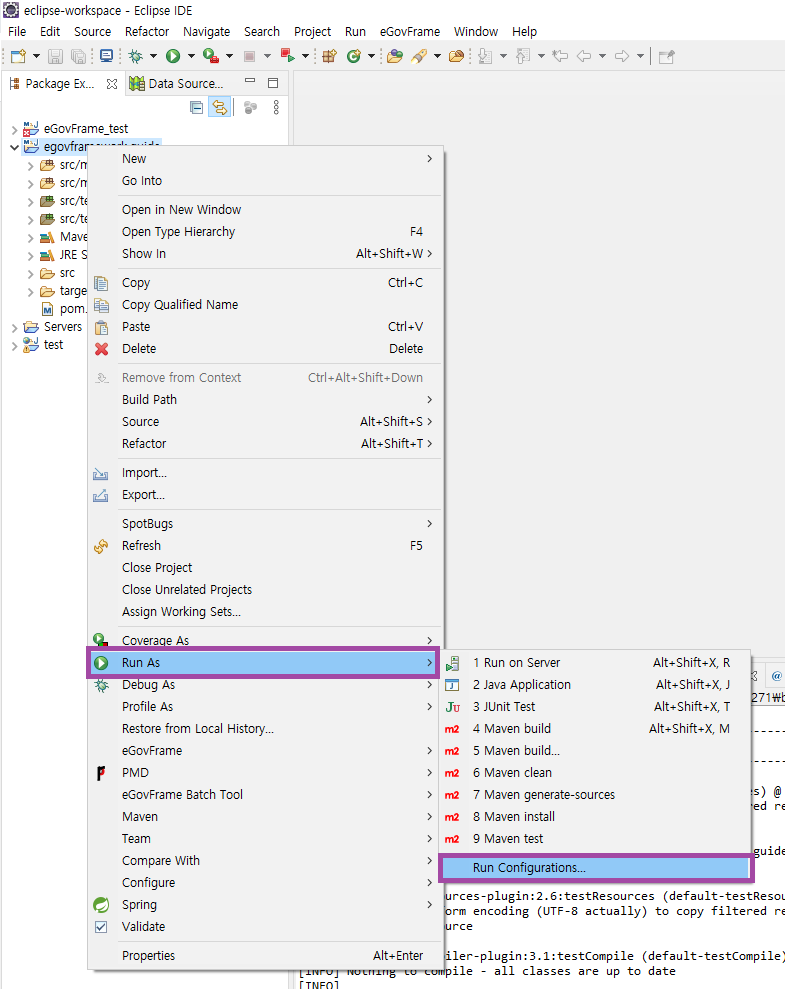Close the Package Explorer tab
785x989 pixels.
(112, 83)
